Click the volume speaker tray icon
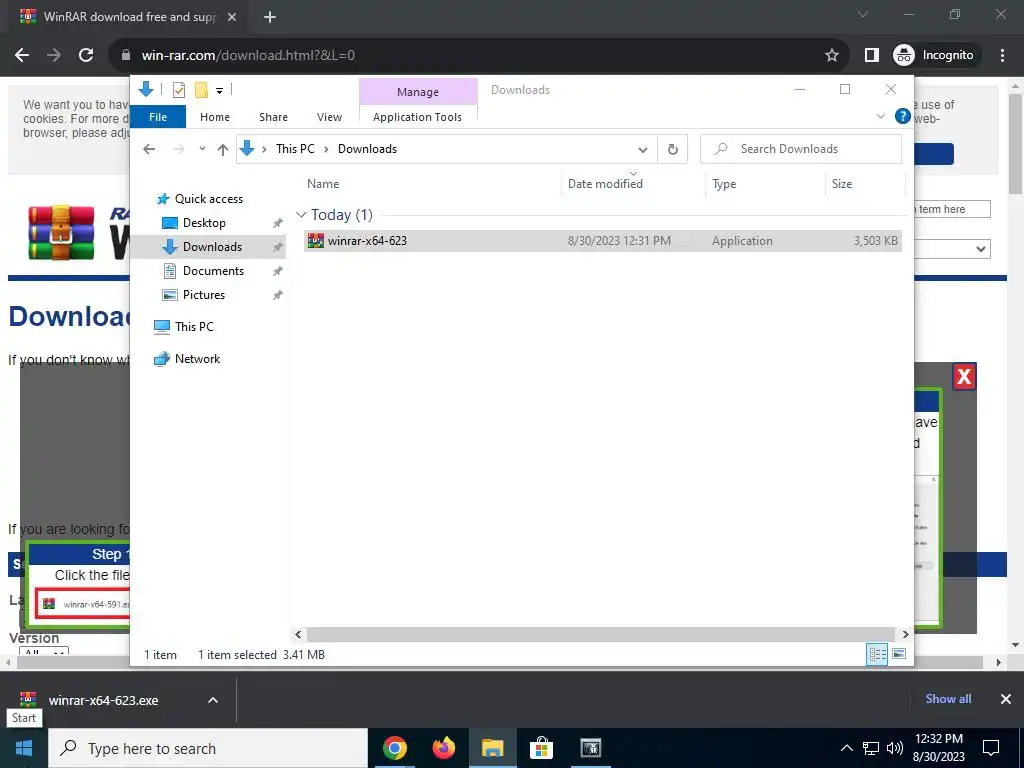 click(895, 748)
